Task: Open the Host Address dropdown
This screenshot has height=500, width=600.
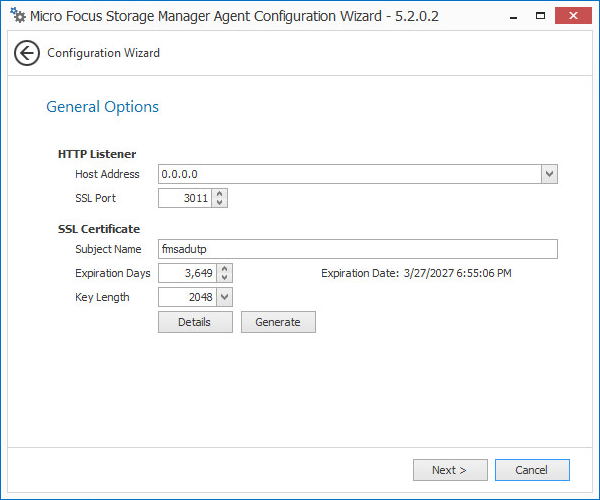Action: click(549, 174)
